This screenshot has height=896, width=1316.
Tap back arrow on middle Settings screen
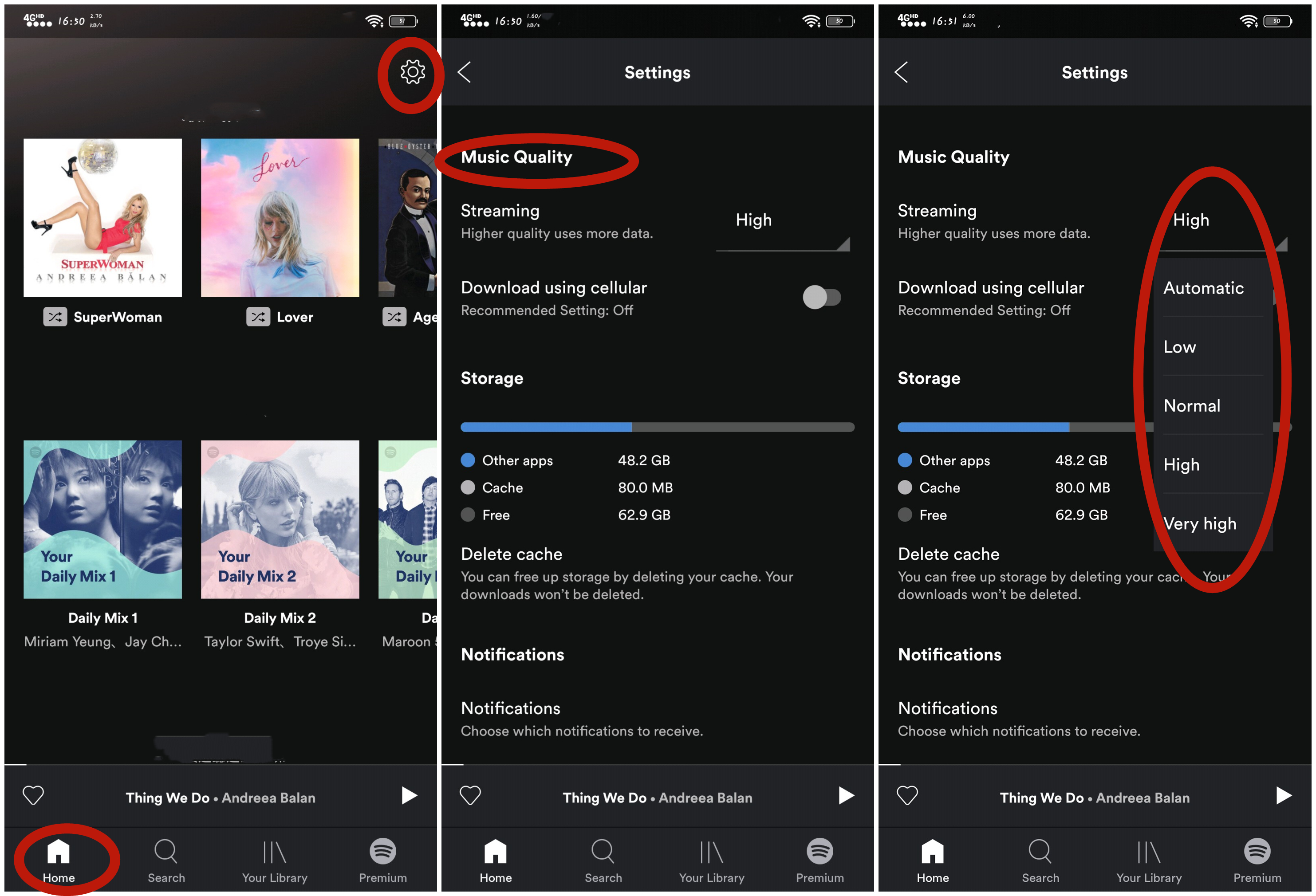tap(465, 72)
